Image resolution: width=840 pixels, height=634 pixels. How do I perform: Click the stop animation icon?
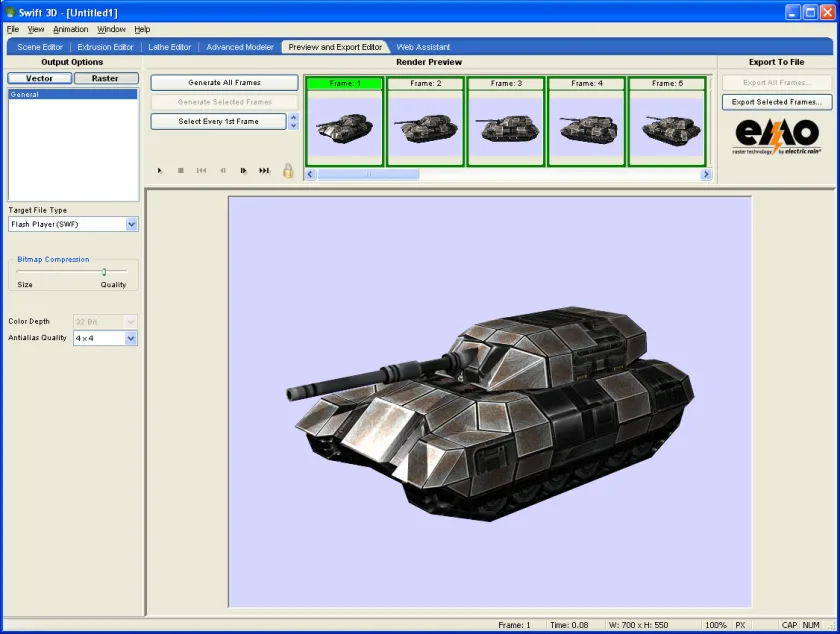pyautogui.click(x=181, y=170)
